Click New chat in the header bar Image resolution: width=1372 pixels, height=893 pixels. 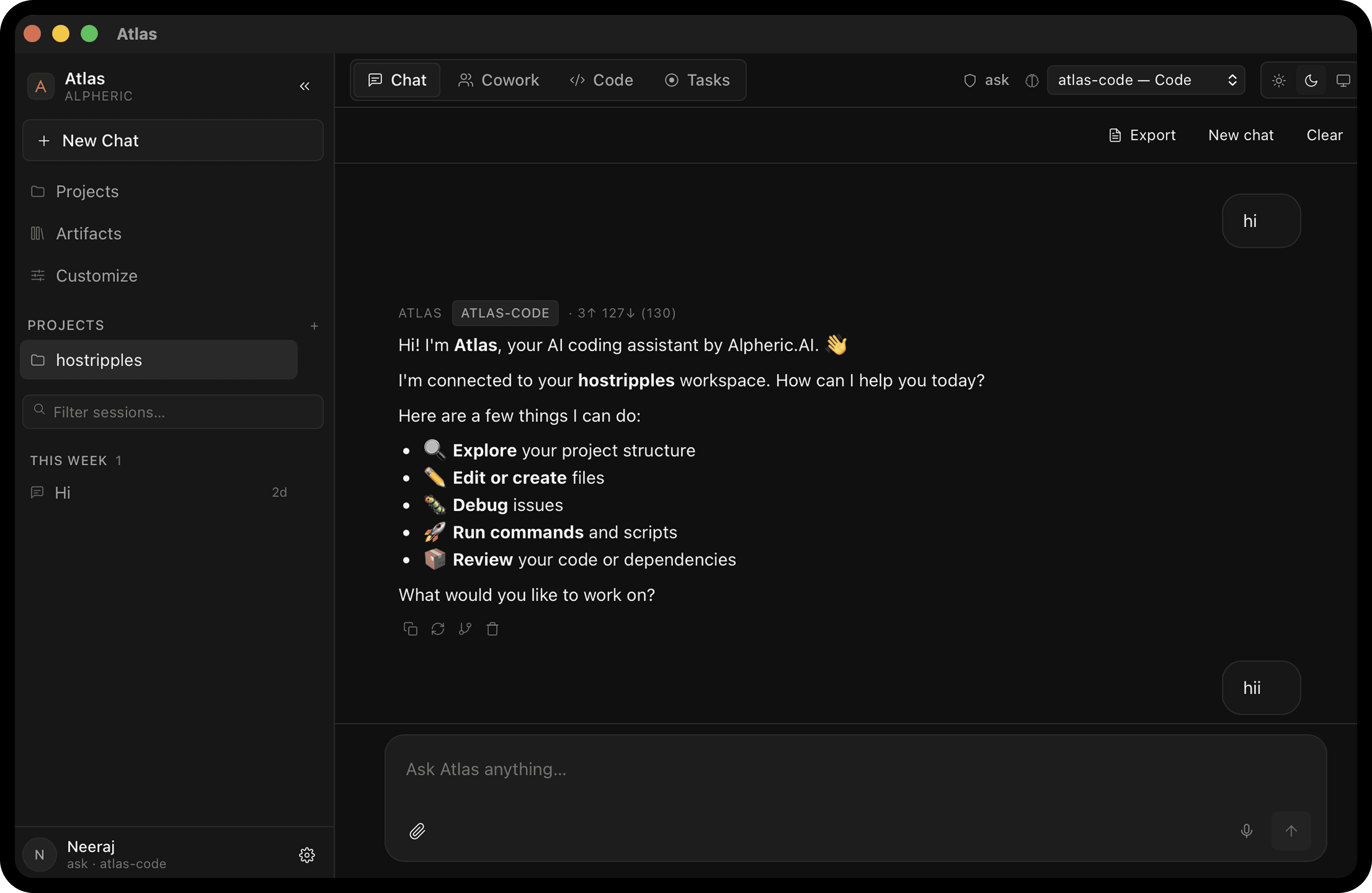(1241, 135)
